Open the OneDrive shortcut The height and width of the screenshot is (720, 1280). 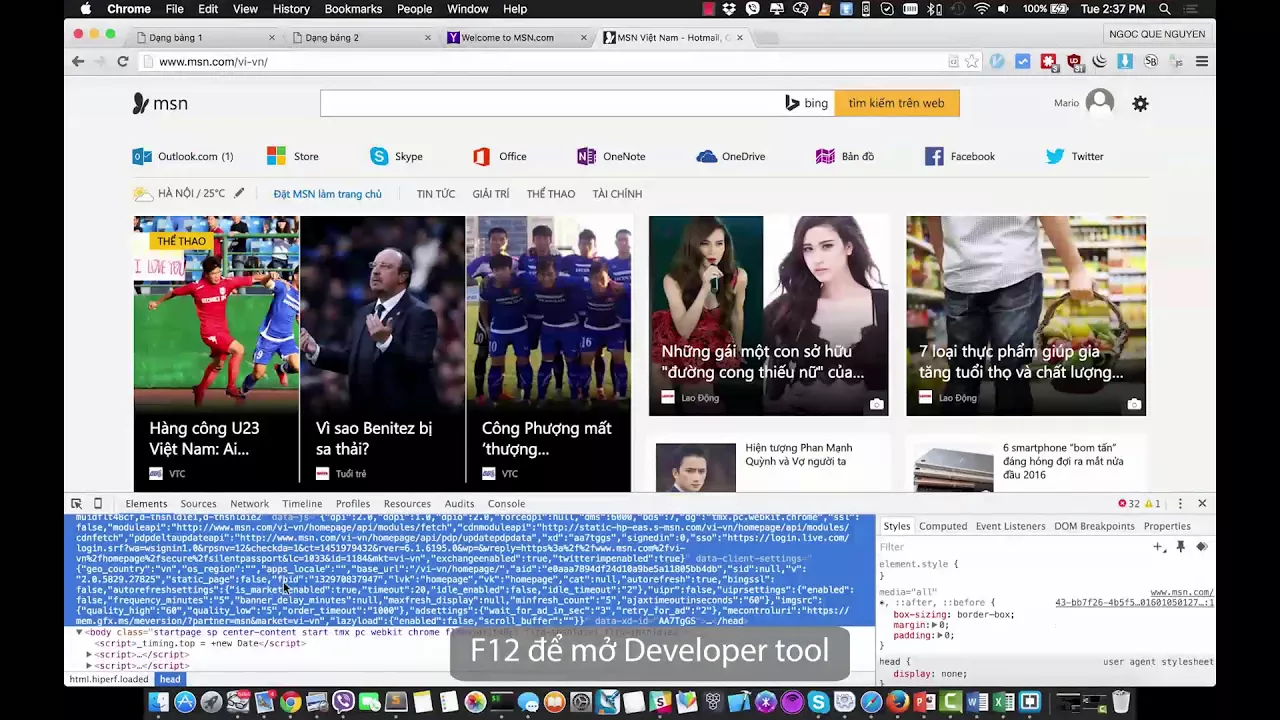(731, 156)
